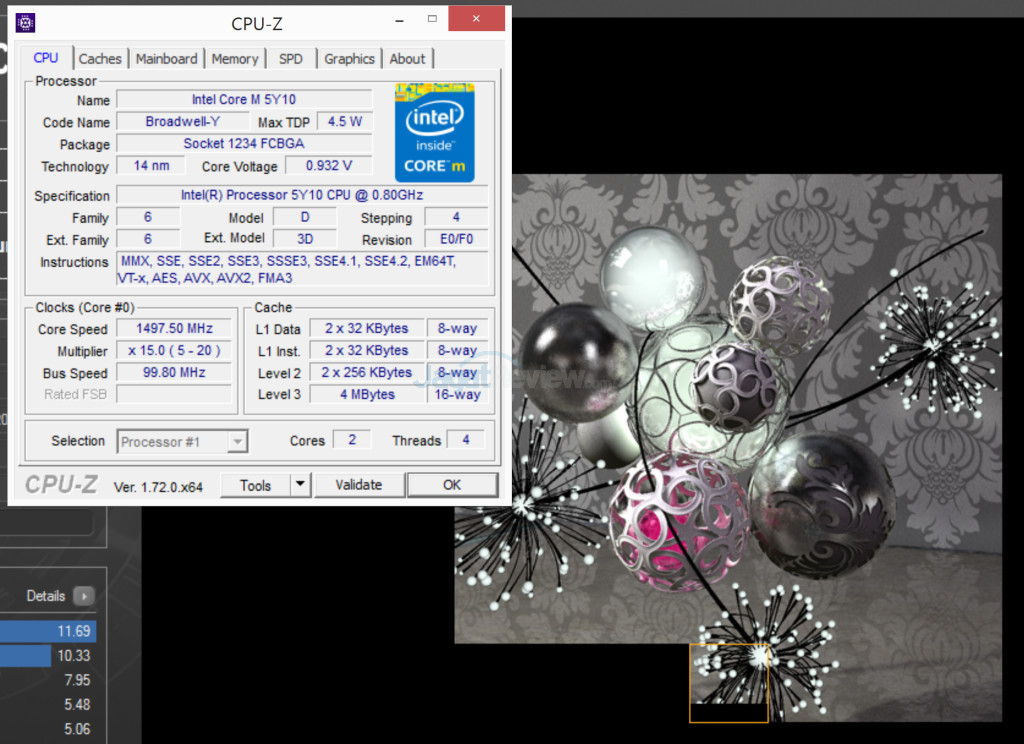Image resolution: width=1024 pixels, height=744 pixels.
Task: Click the Intel Core M 5Y10 name field
Action: click(x=244, y=99)
